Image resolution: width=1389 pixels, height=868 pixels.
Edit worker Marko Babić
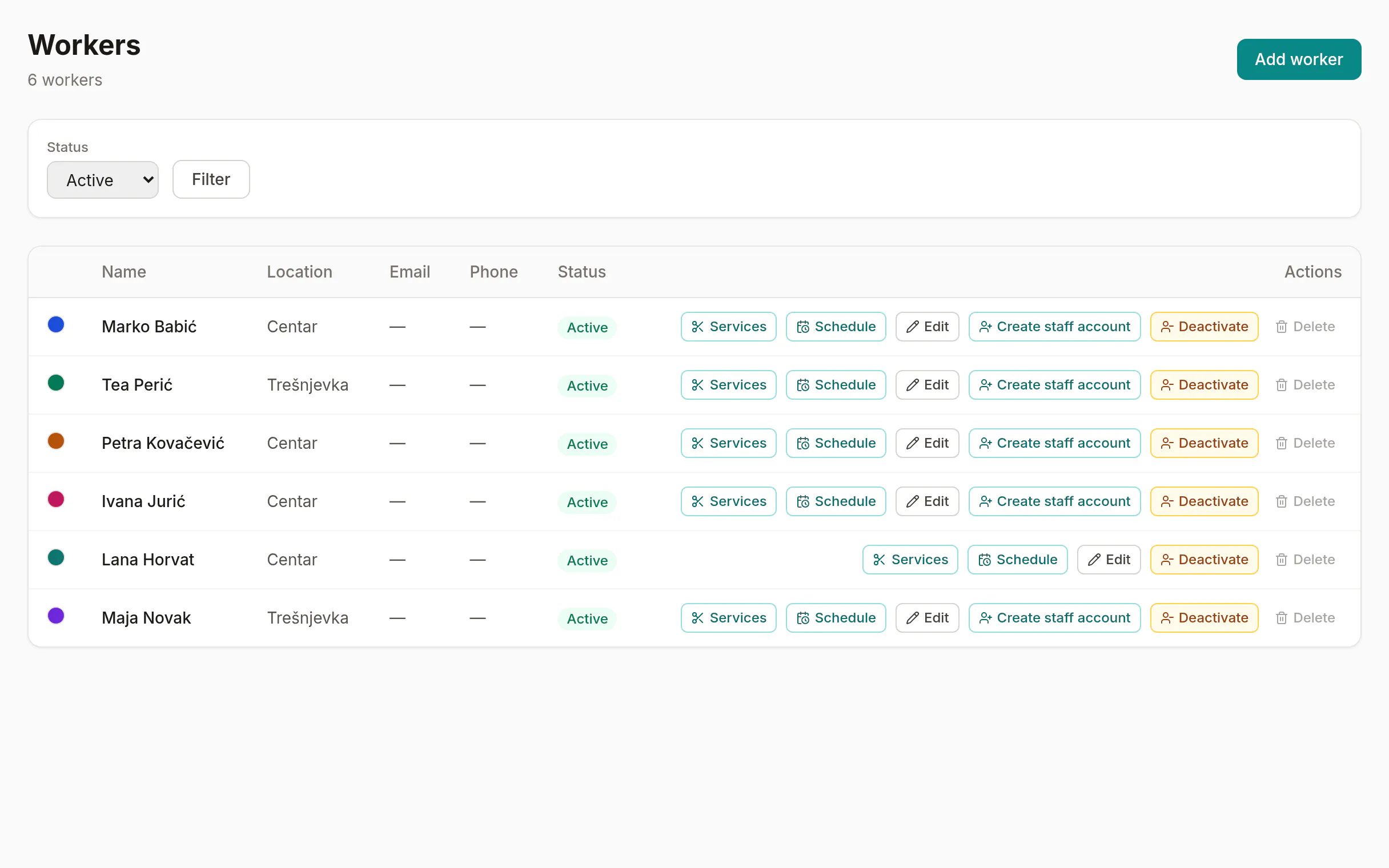pyautogui.click(x=927, y=327)
